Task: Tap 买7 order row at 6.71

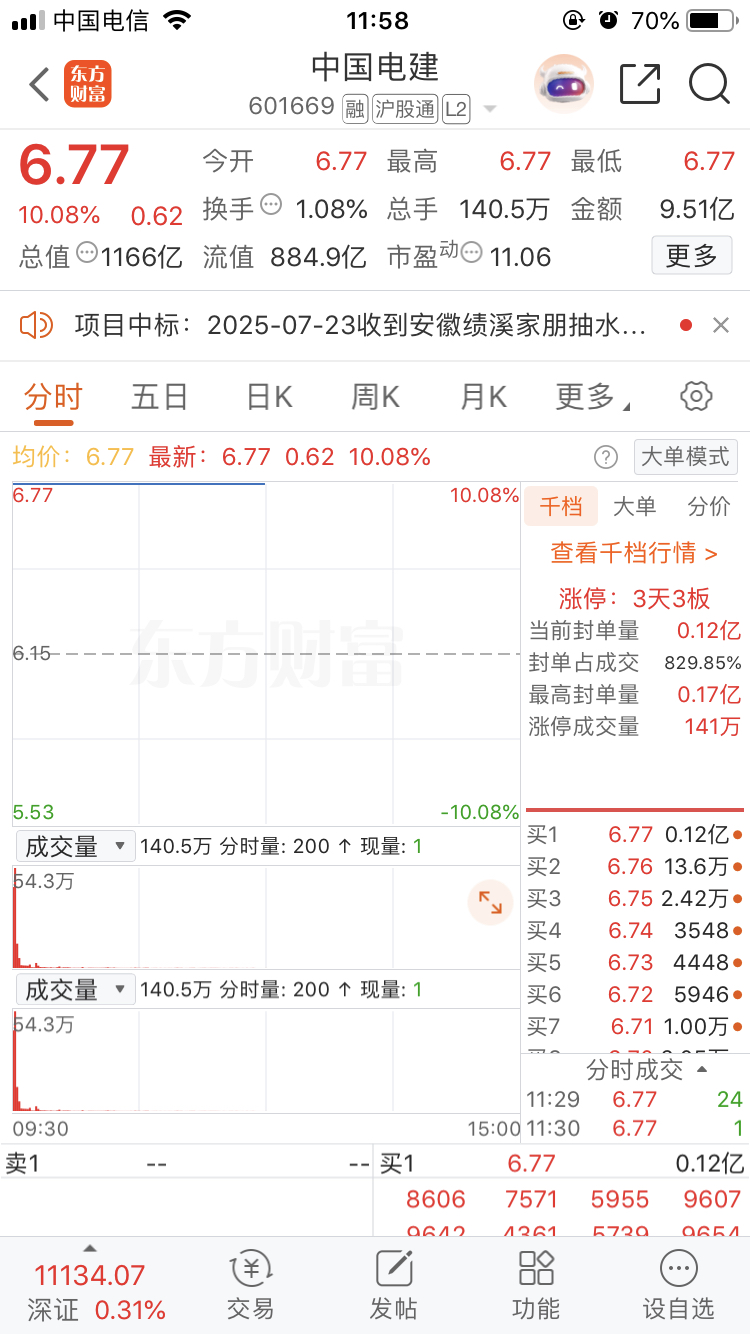Action: (x=635, y=1026)
